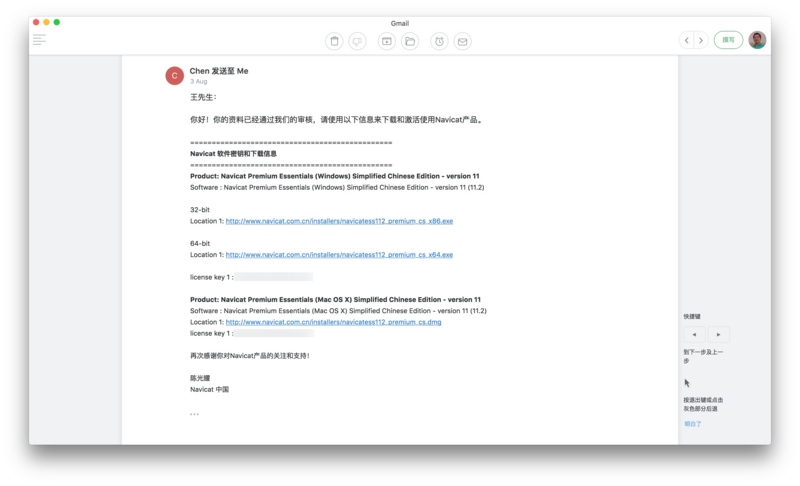The width and height of the screenshot is (800, 486).
Task: Click the 3 Aug date text
Action: tap(198, 82)
